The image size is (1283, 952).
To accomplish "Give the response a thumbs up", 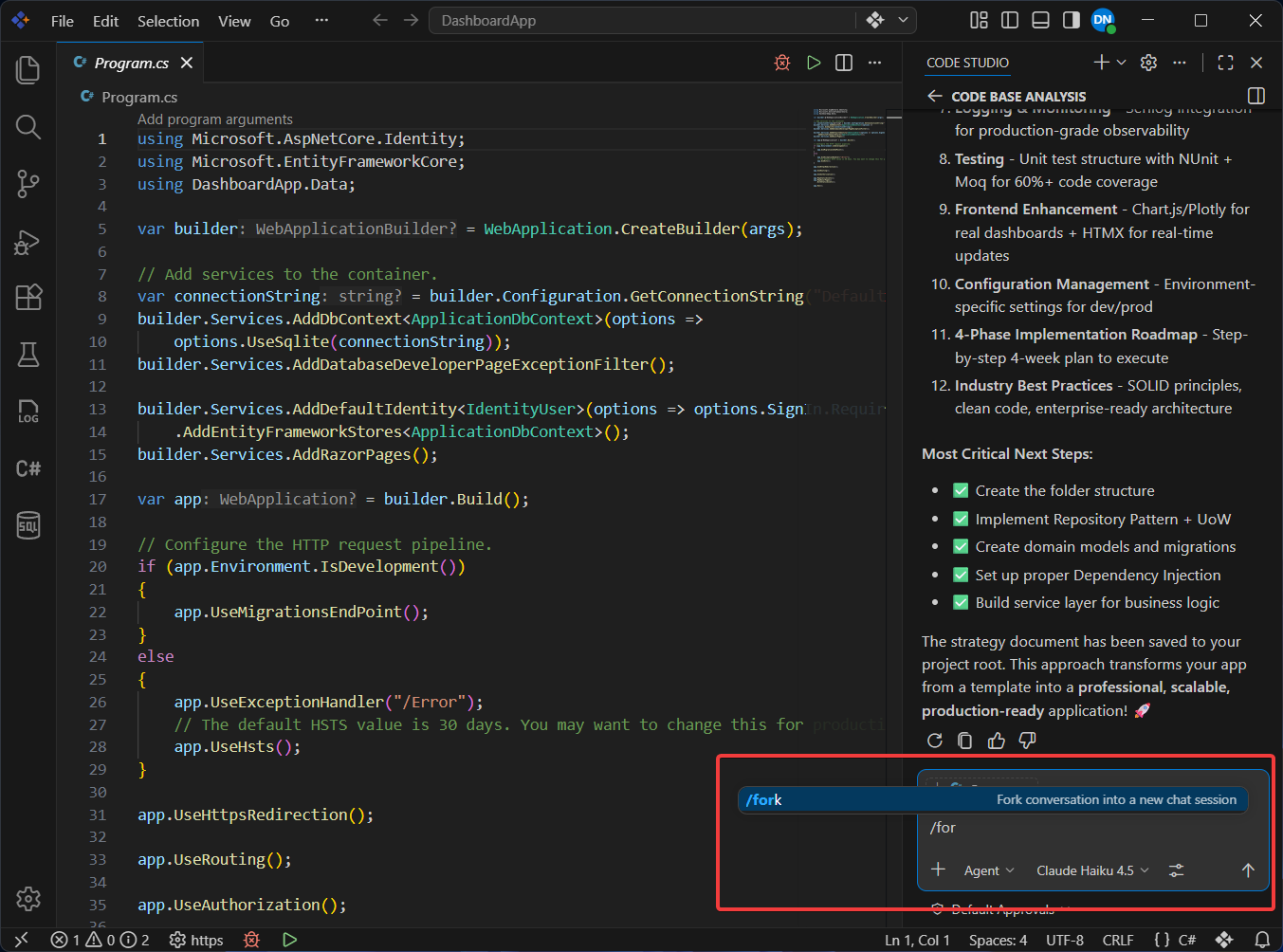I will [997, 741].
